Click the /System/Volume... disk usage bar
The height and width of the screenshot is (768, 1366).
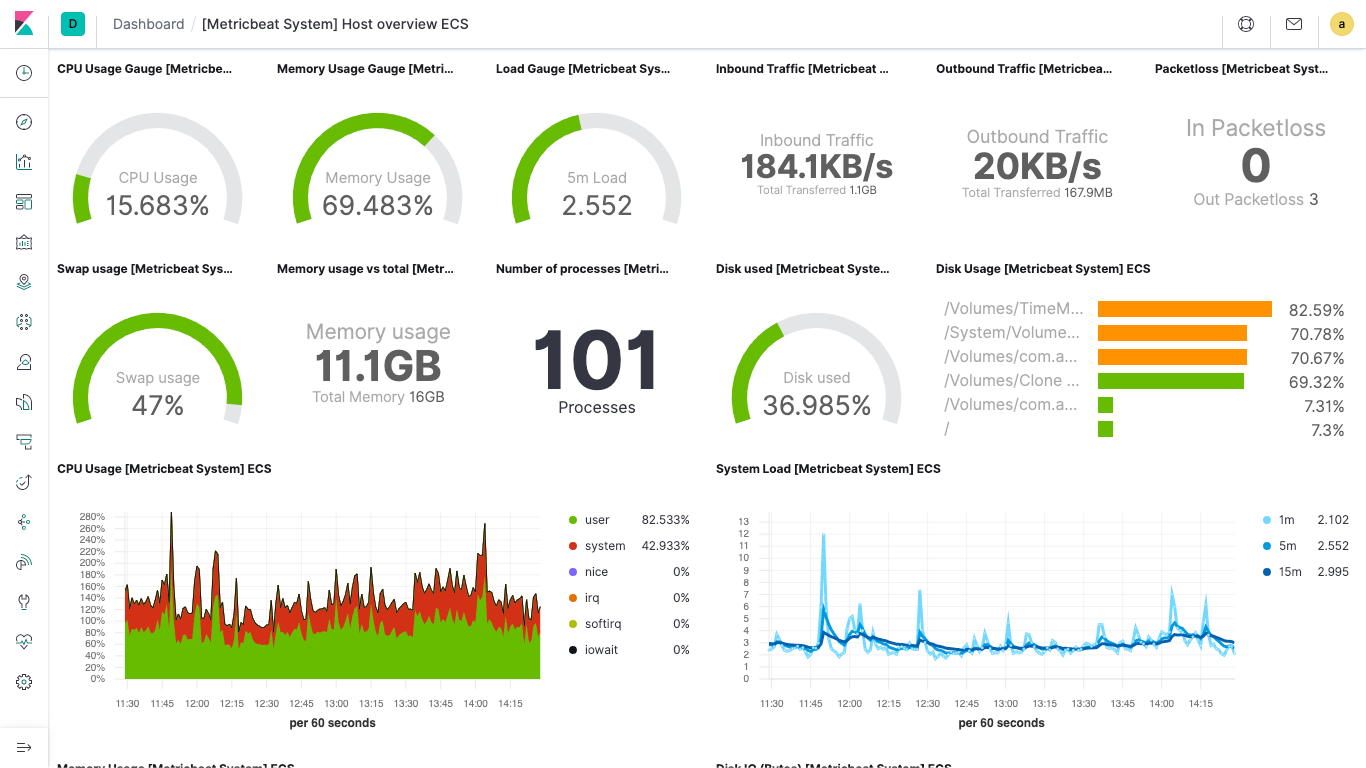(1172, 333)
